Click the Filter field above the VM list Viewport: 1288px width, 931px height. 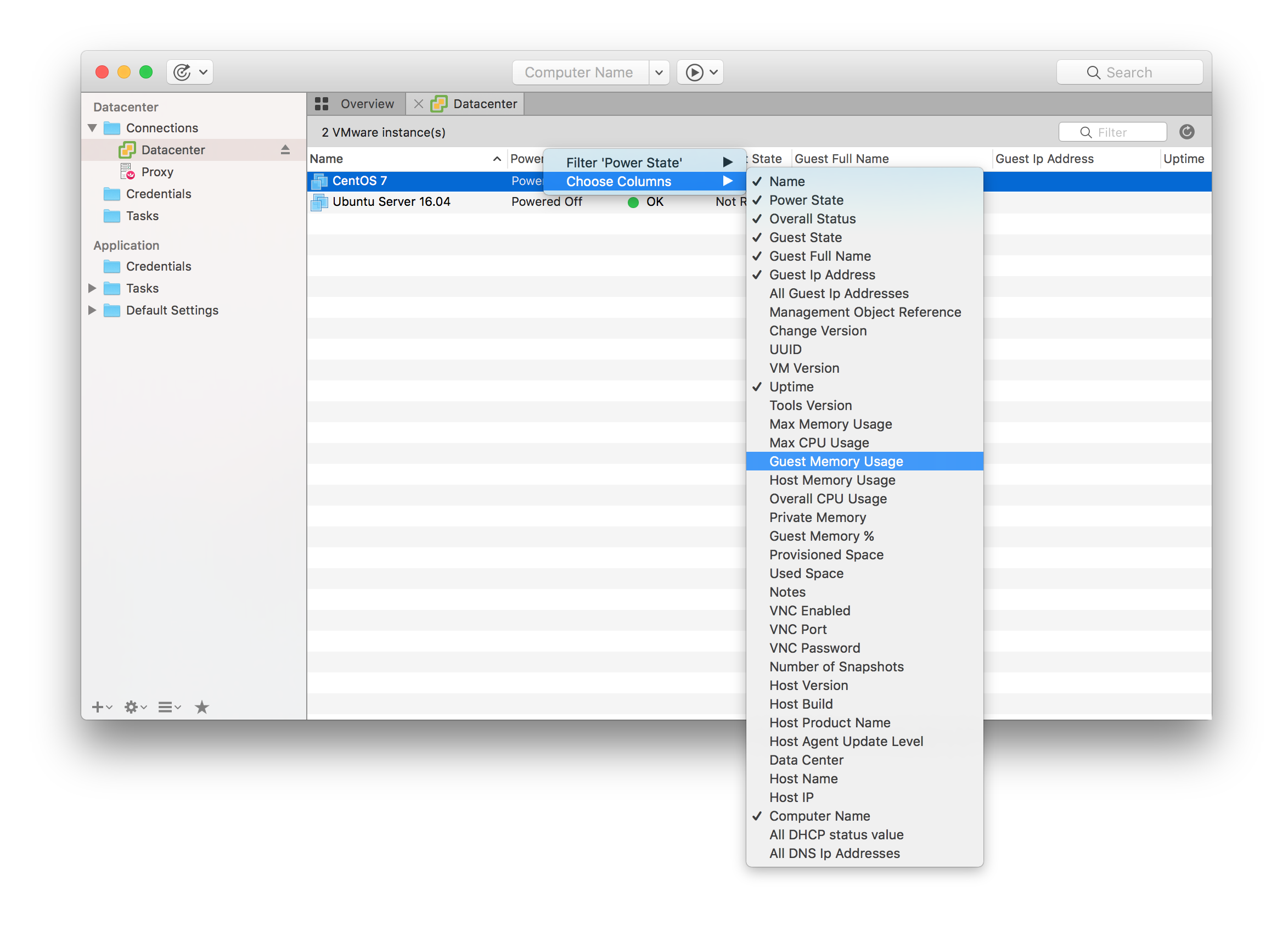coord(1112,132)
